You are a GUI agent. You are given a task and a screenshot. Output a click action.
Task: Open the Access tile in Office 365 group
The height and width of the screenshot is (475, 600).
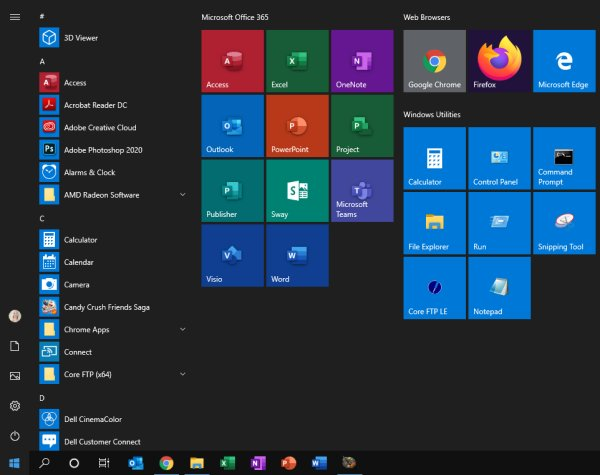pos(233,61)
